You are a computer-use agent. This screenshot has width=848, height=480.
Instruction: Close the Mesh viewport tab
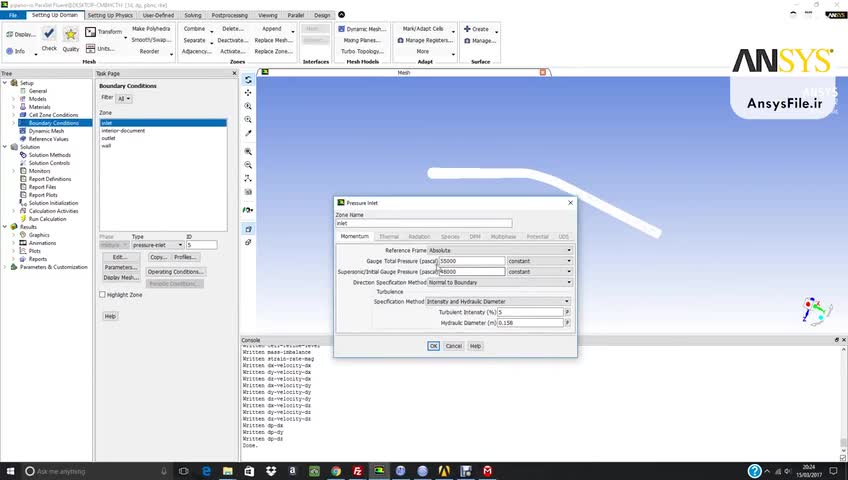click(542, 72)
